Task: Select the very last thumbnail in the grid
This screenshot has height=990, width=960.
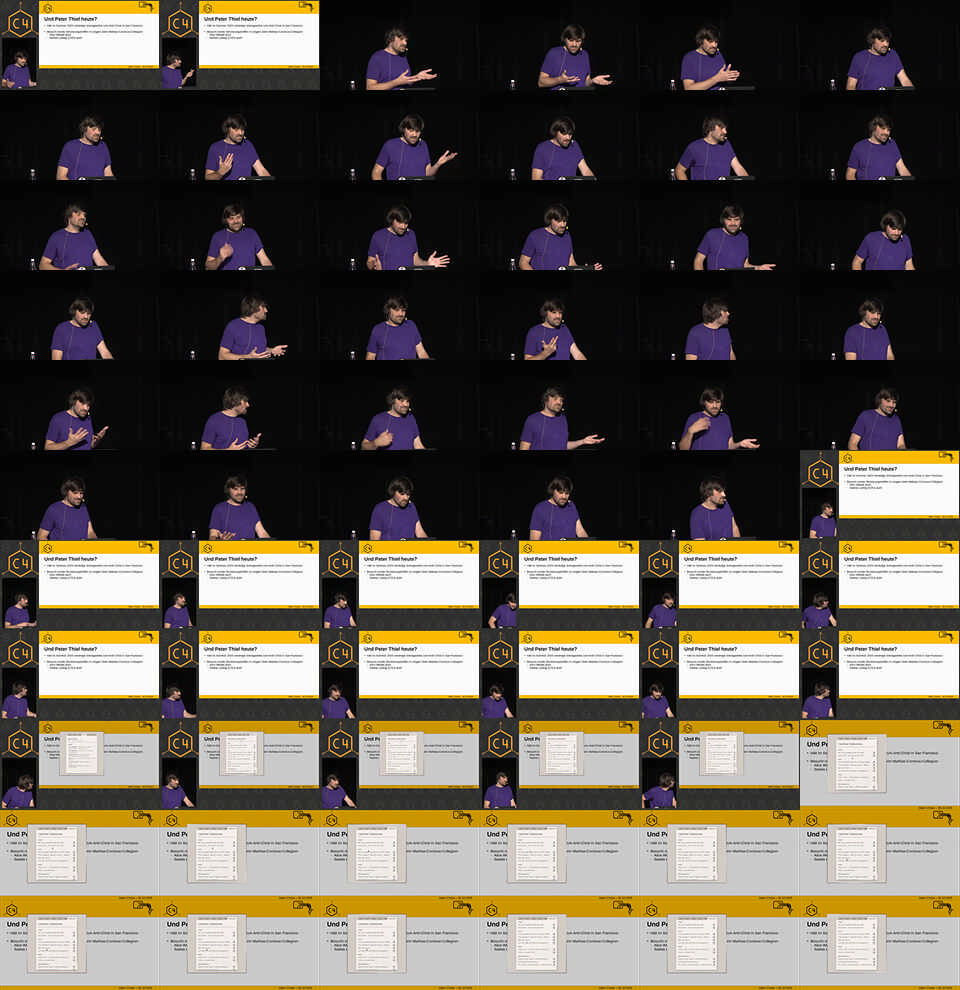Action: [x=880, y=945]
